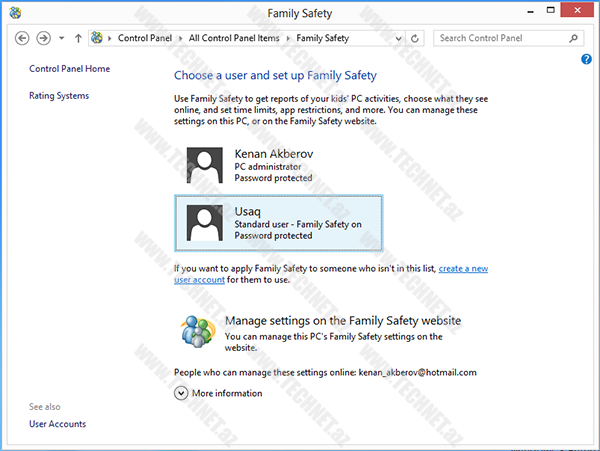
Task: Click the Family Safety icon in the address bar
Action: pyautogui.click(x=97, y=38)
